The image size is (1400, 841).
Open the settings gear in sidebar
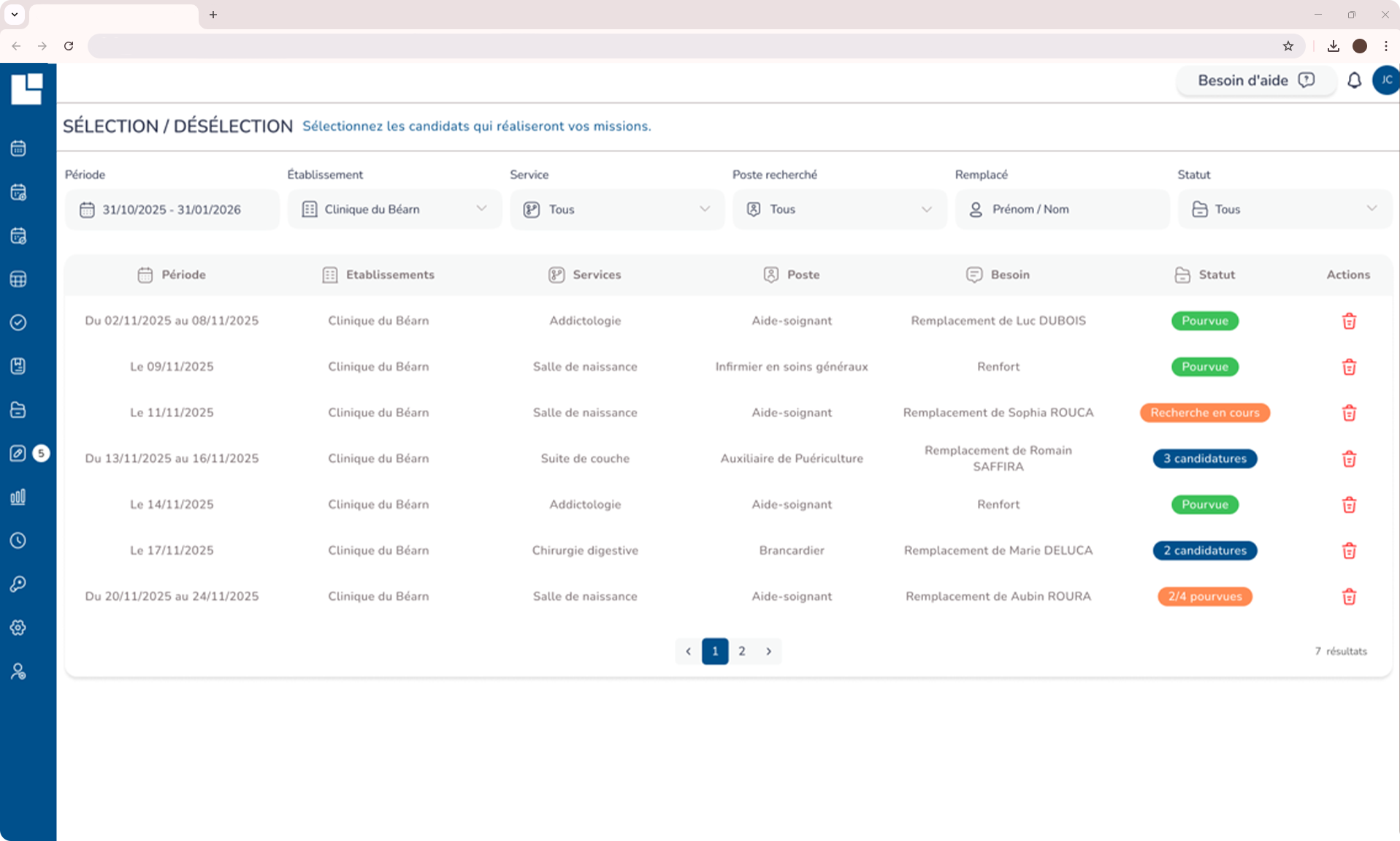point(18,628)
